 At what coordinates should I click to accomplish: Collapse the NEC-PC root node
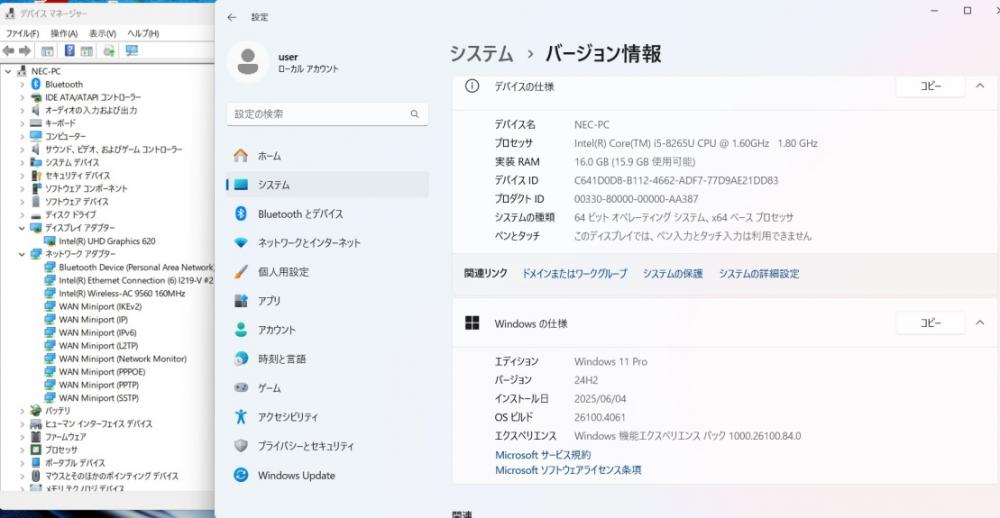8,71
